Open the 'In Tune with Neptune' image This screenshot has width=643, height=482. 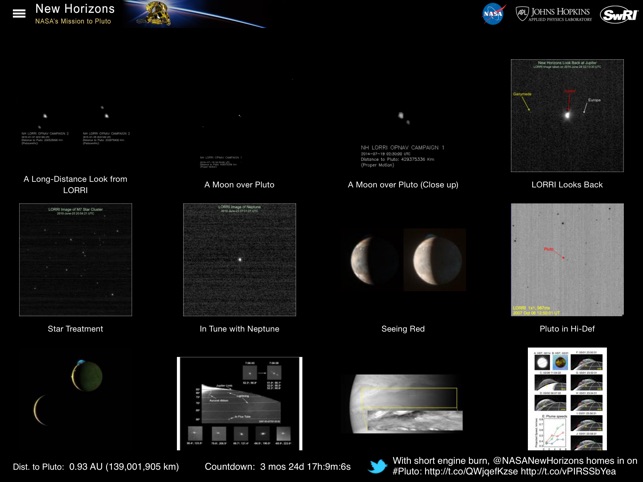tap(239, 260)
